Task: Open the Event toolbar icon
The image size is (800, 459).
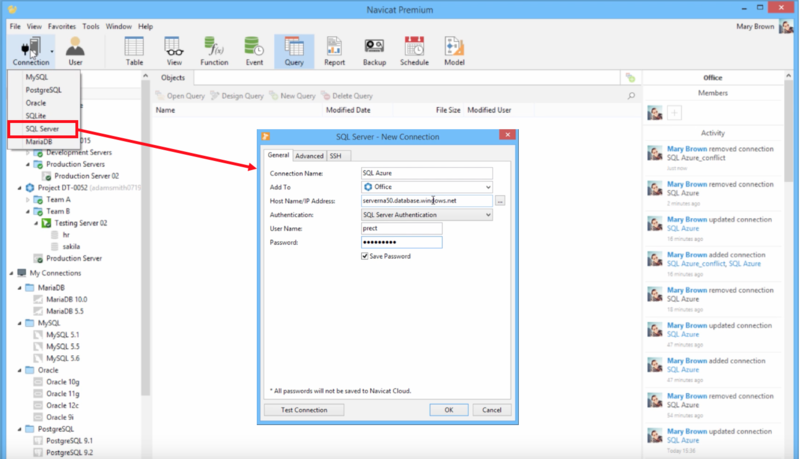Action: [x=254, y=51]
